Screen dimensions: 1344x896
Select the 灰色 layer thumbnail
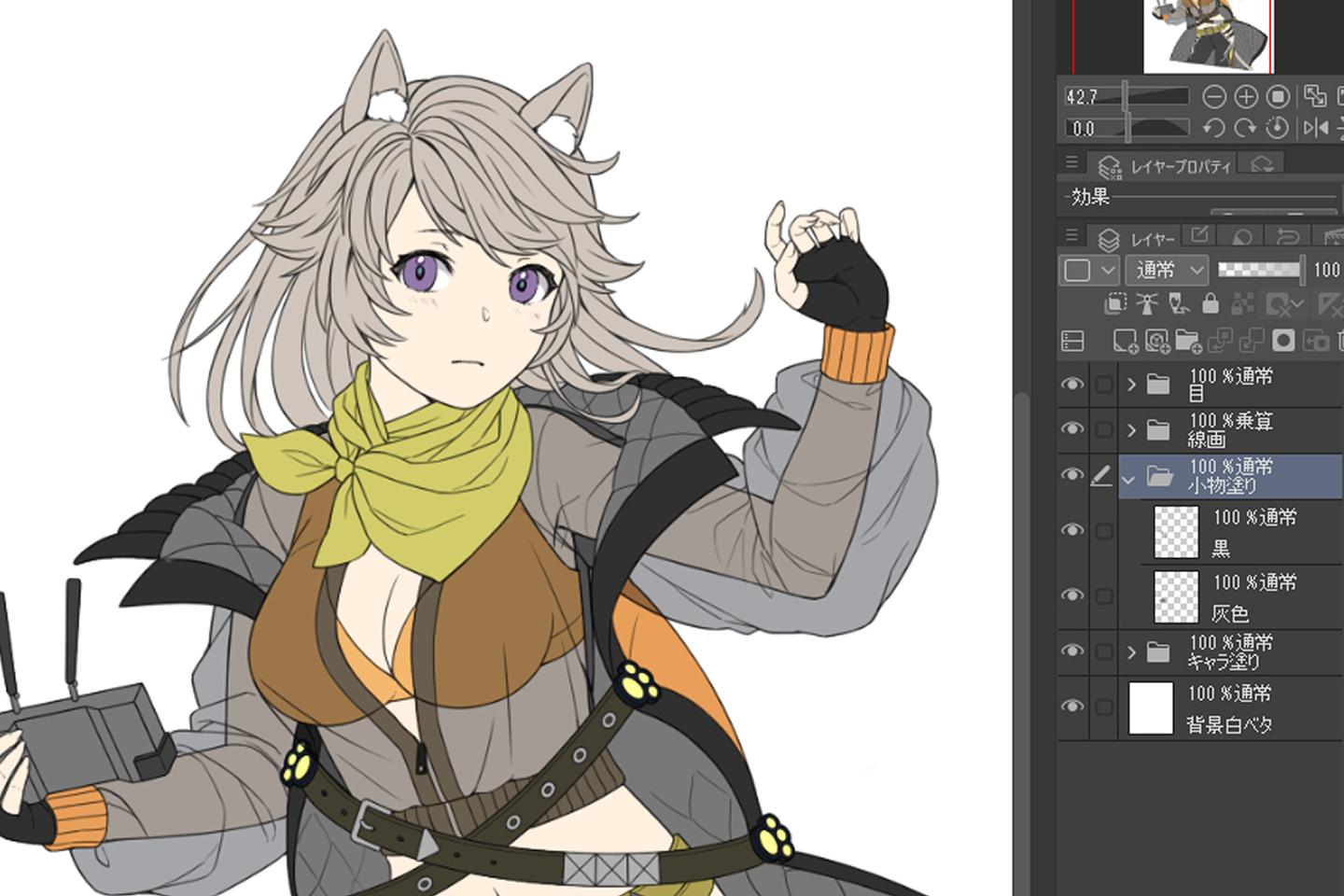click(1176, 596)
